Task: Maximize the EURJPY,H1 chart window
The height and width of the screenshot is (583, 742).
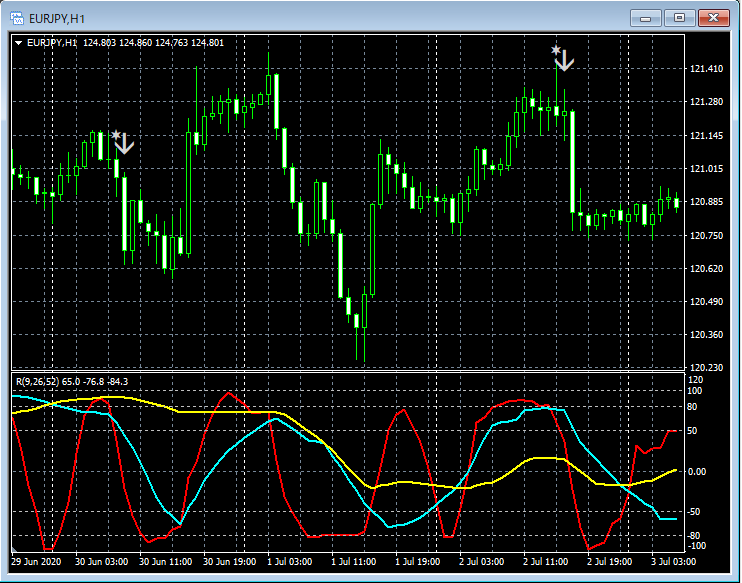Action: (680, 17)
